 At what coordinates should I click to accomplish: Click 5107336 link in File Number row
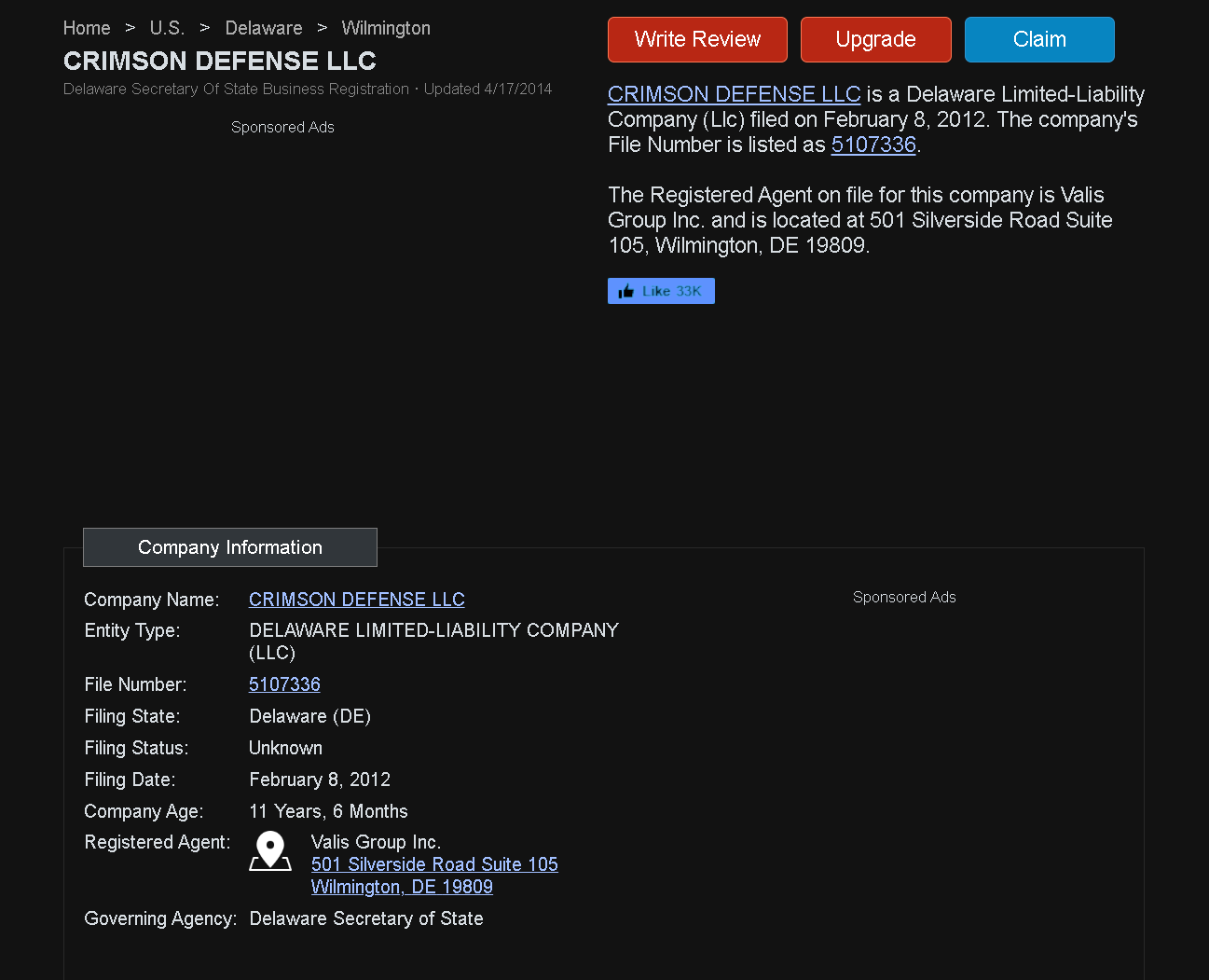(284, 684)
